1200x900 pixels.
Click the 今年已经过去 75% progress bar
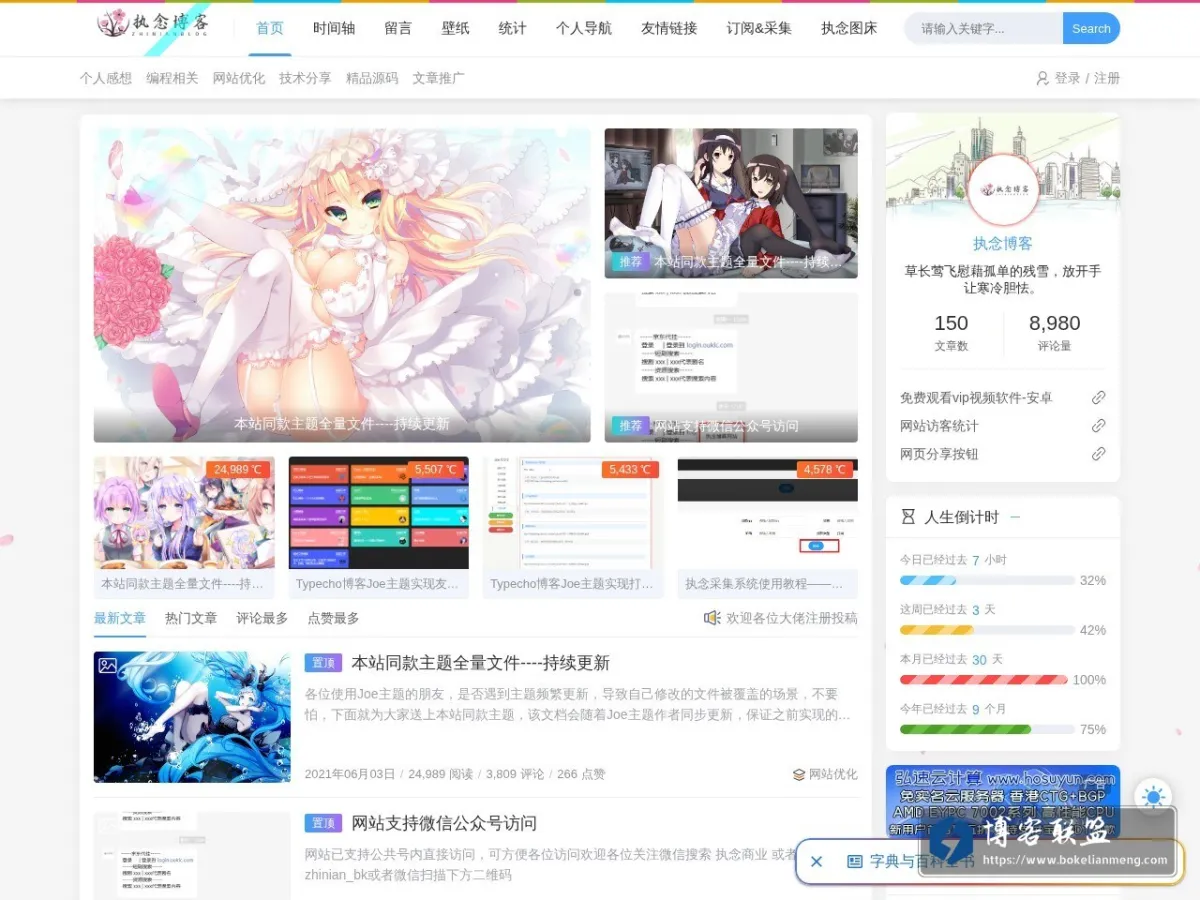[986, 729]
